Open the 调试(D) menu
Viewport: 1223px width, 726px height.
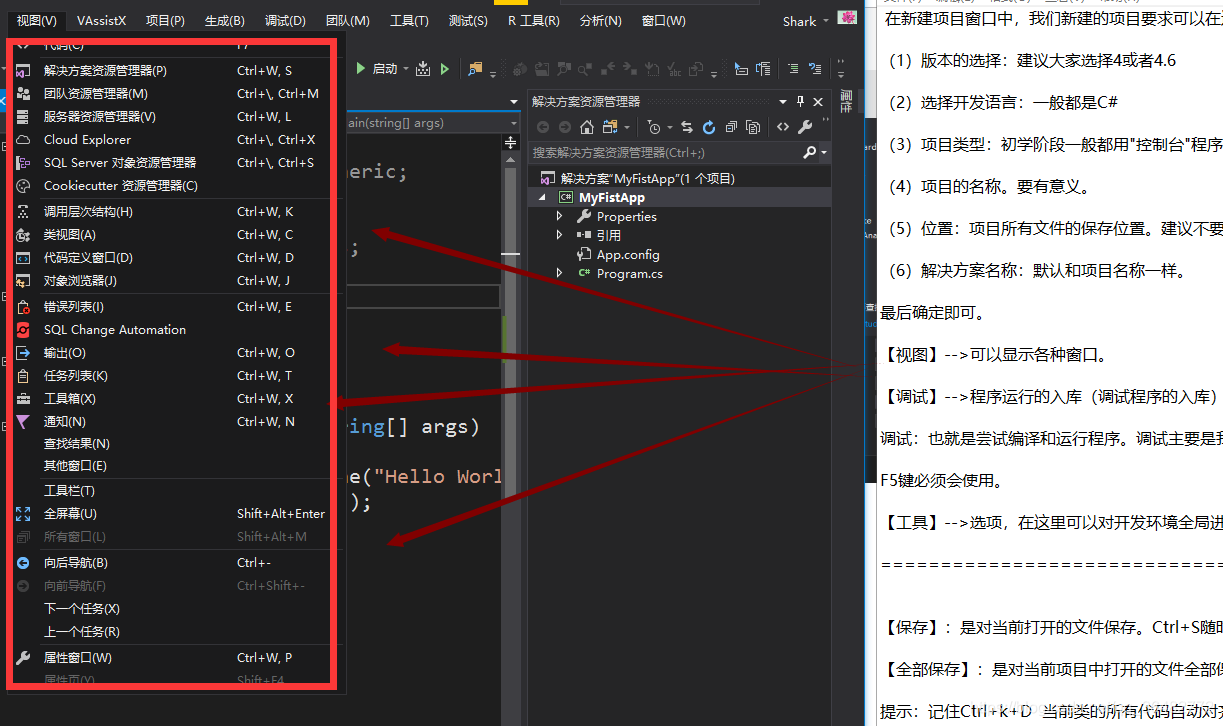pyautogui.click(x=285, y=21)
